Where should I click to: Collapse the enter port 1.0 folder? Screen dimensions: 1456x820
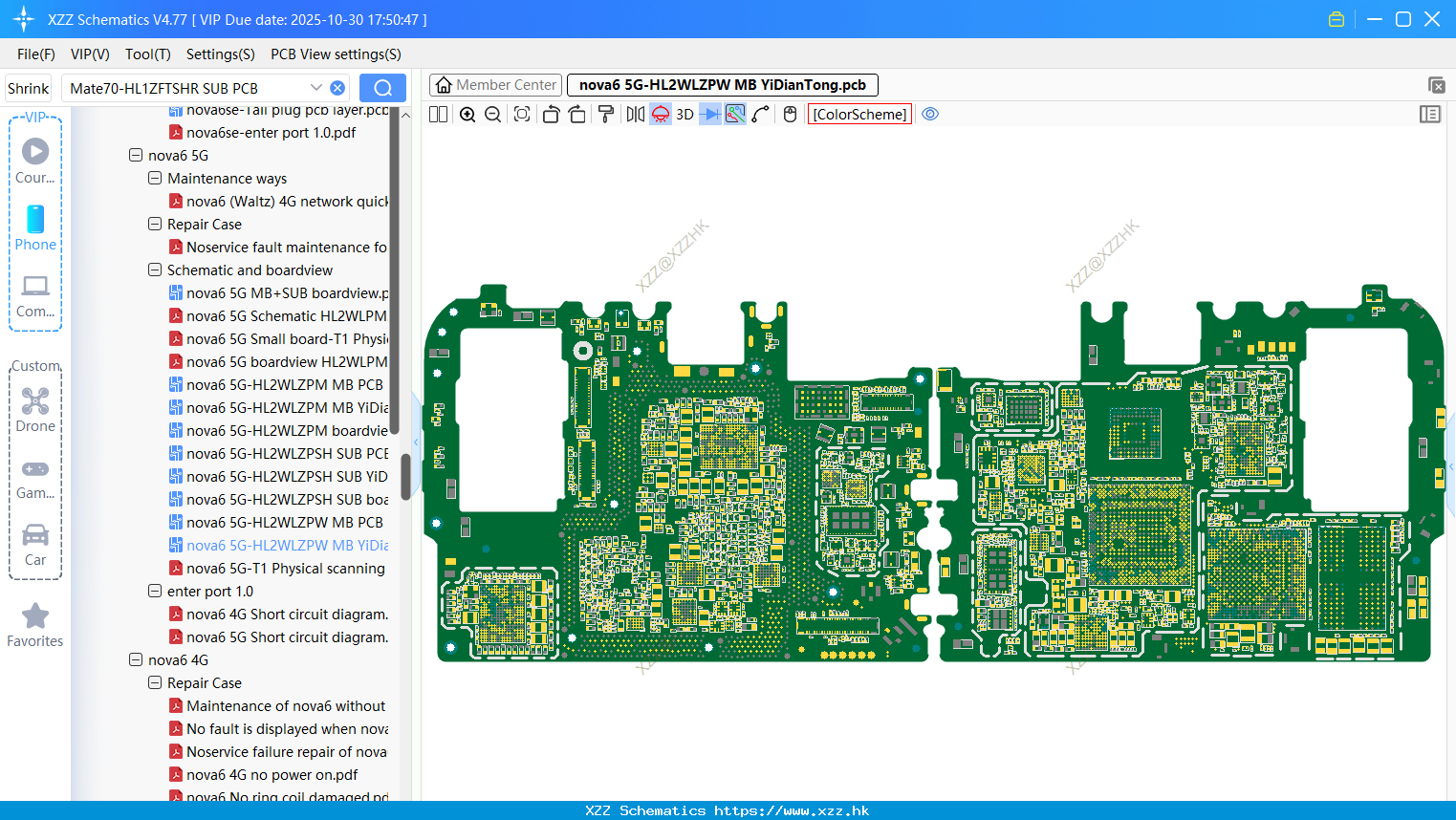[x=155, y=591]
